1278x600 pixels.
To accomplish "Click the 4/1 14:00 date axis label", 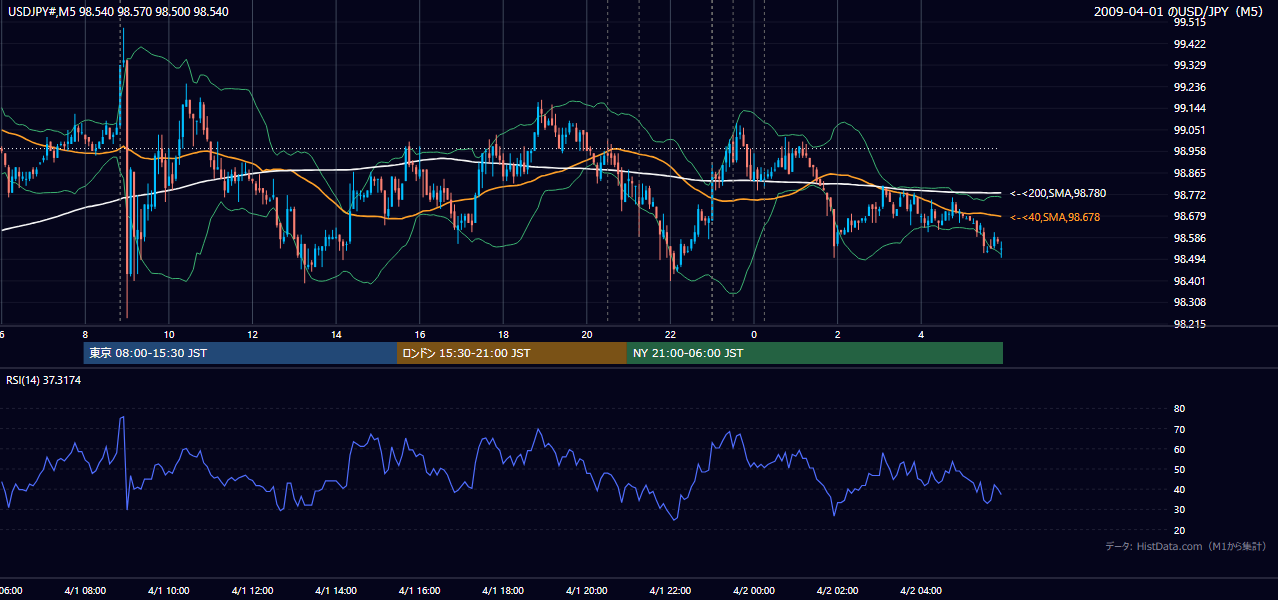I will pos(336,591).
